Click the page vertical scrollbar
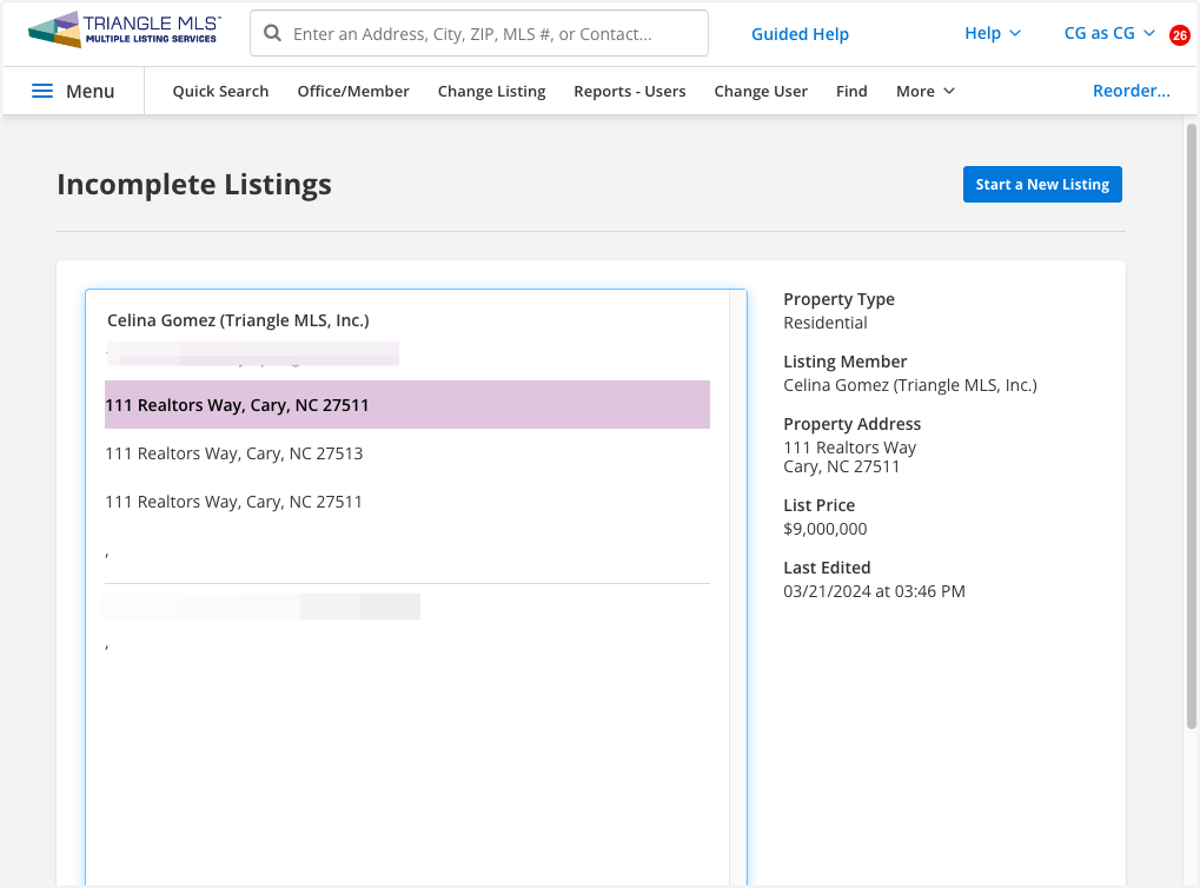The width and height of the screenshot is (1200, 888). pyautogui.click(x=1190, y=425)
